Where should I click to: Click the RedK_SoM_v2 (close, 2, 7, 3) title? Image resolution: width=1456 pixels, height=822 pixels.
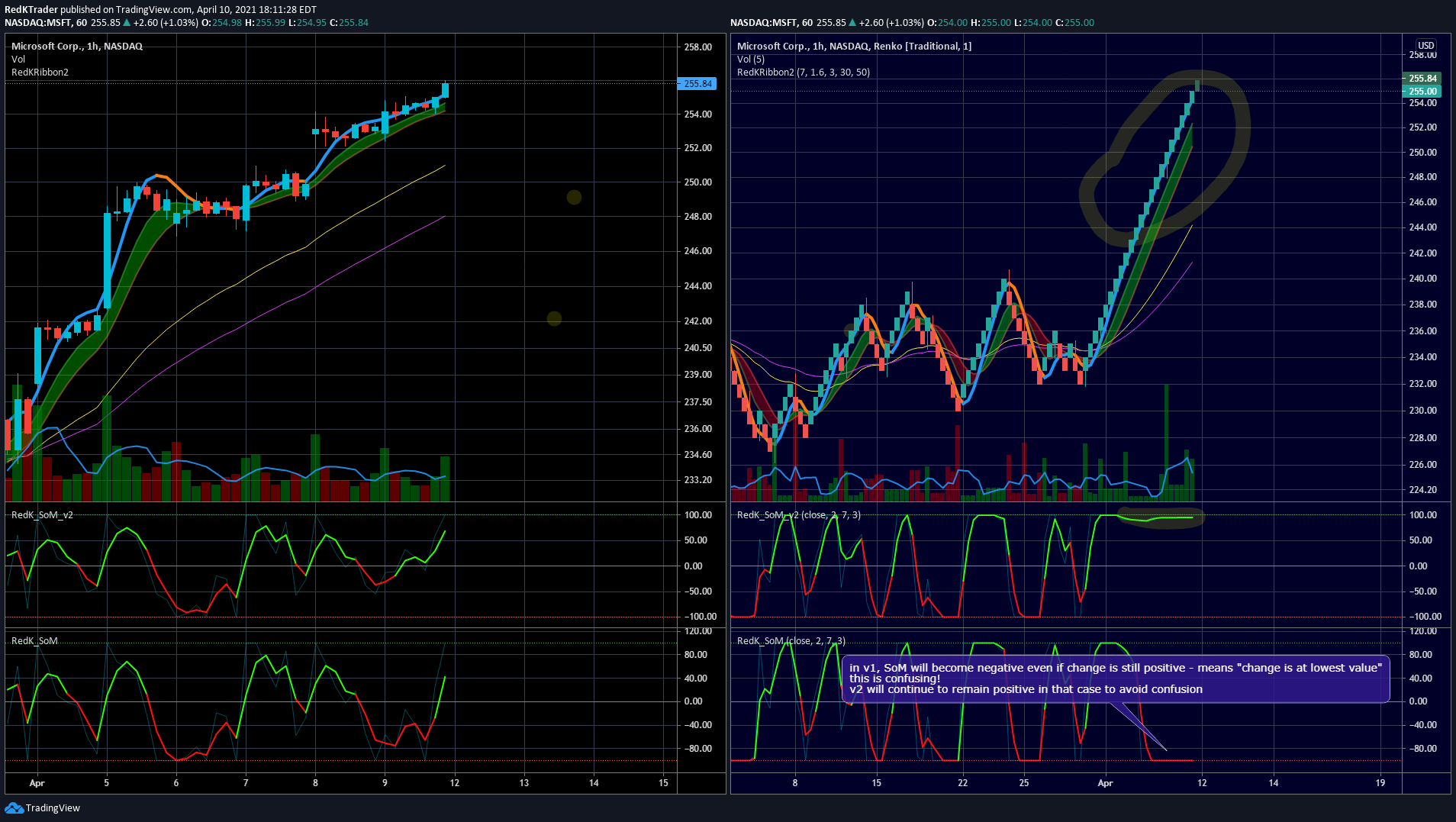798,515
